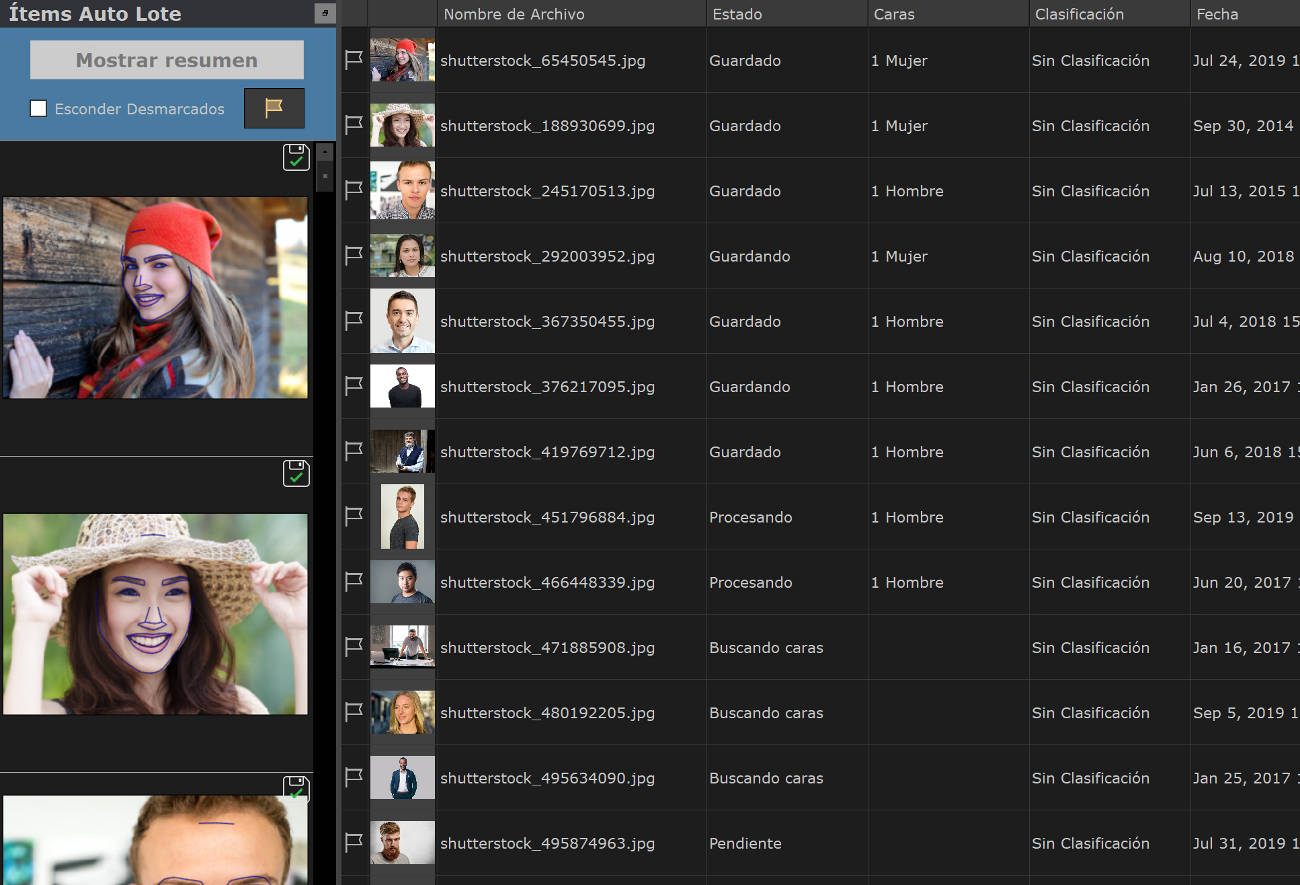The width and height of the screenshot is (1300, 885).
Task: Click Procesando status of shutterstock_451796884.jpg
Action: tap(751, 517)
